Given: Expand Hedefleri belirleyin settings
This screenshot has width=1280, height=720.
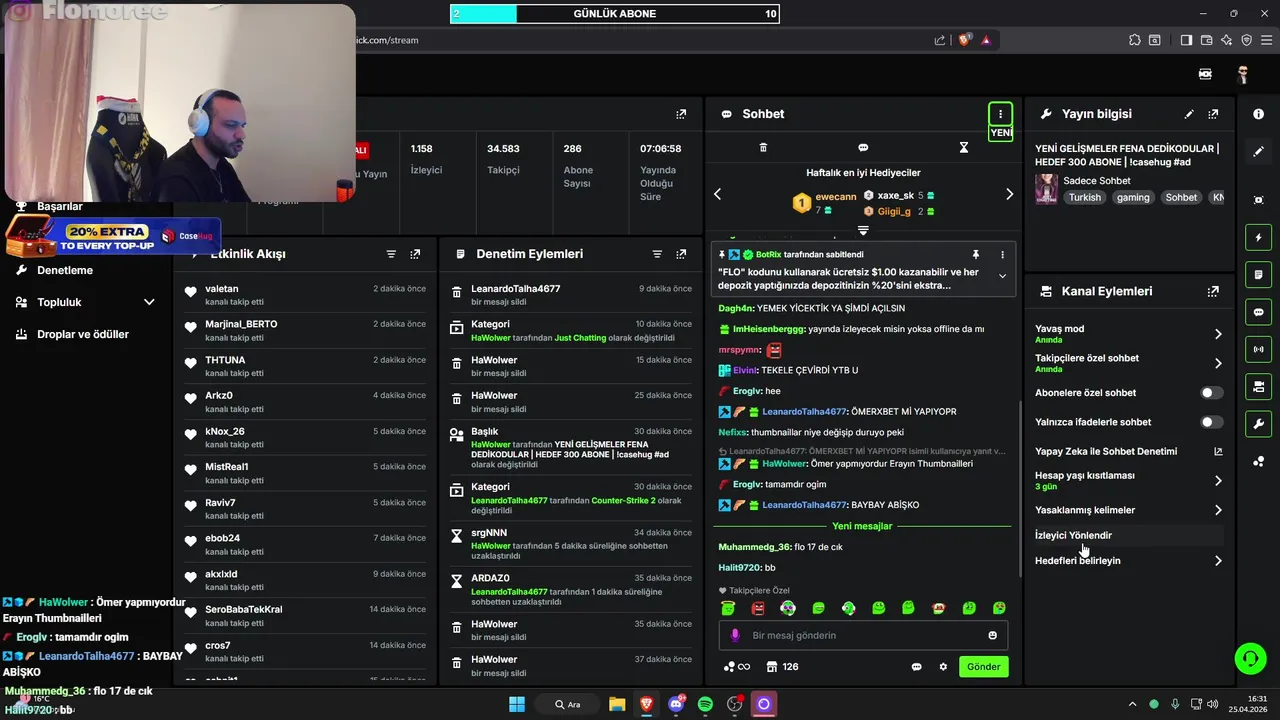Looking at the screenshot, I should point(1218,561).
